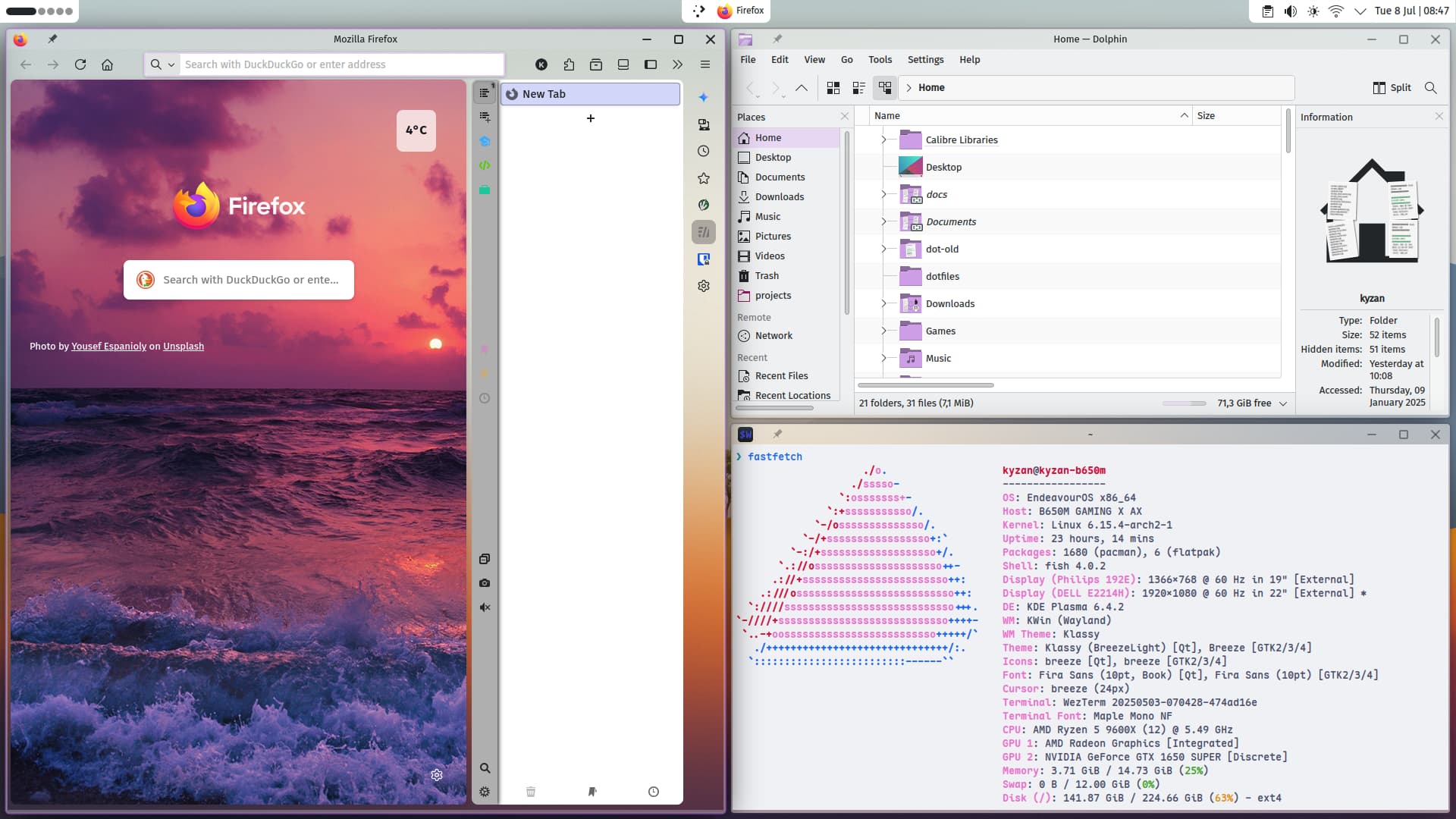Toggle Dolphin Split view
The image size is (1456, 819).
[1392, 88]
